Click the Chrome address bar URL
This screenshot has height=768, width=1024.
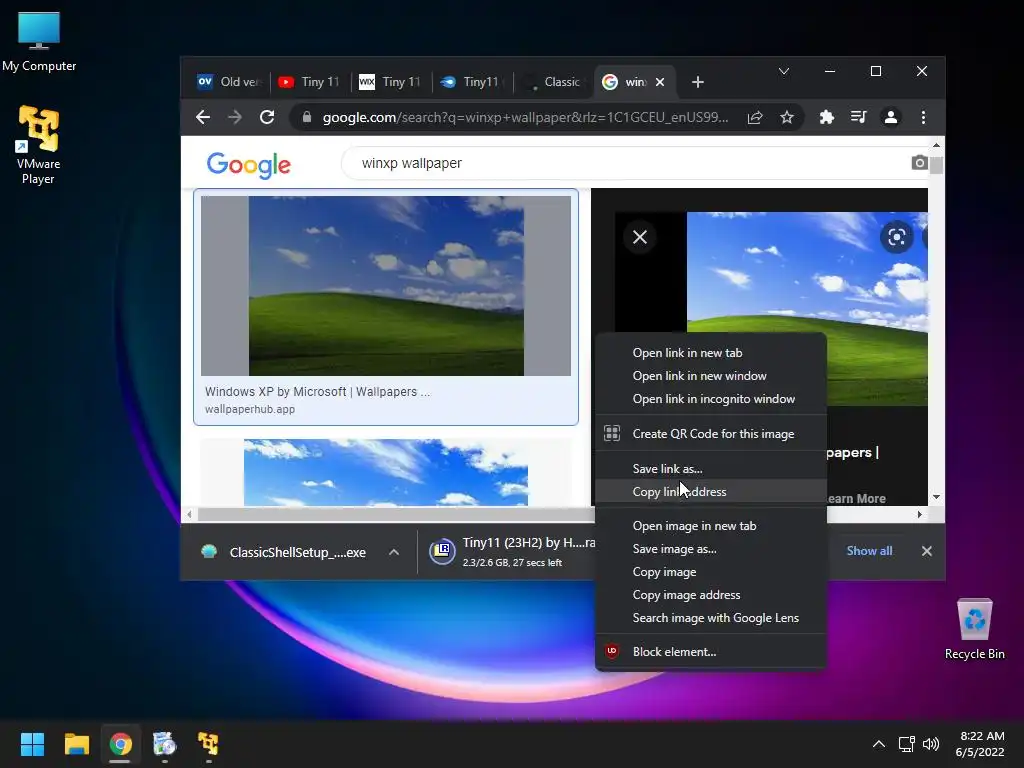(524, 118)
